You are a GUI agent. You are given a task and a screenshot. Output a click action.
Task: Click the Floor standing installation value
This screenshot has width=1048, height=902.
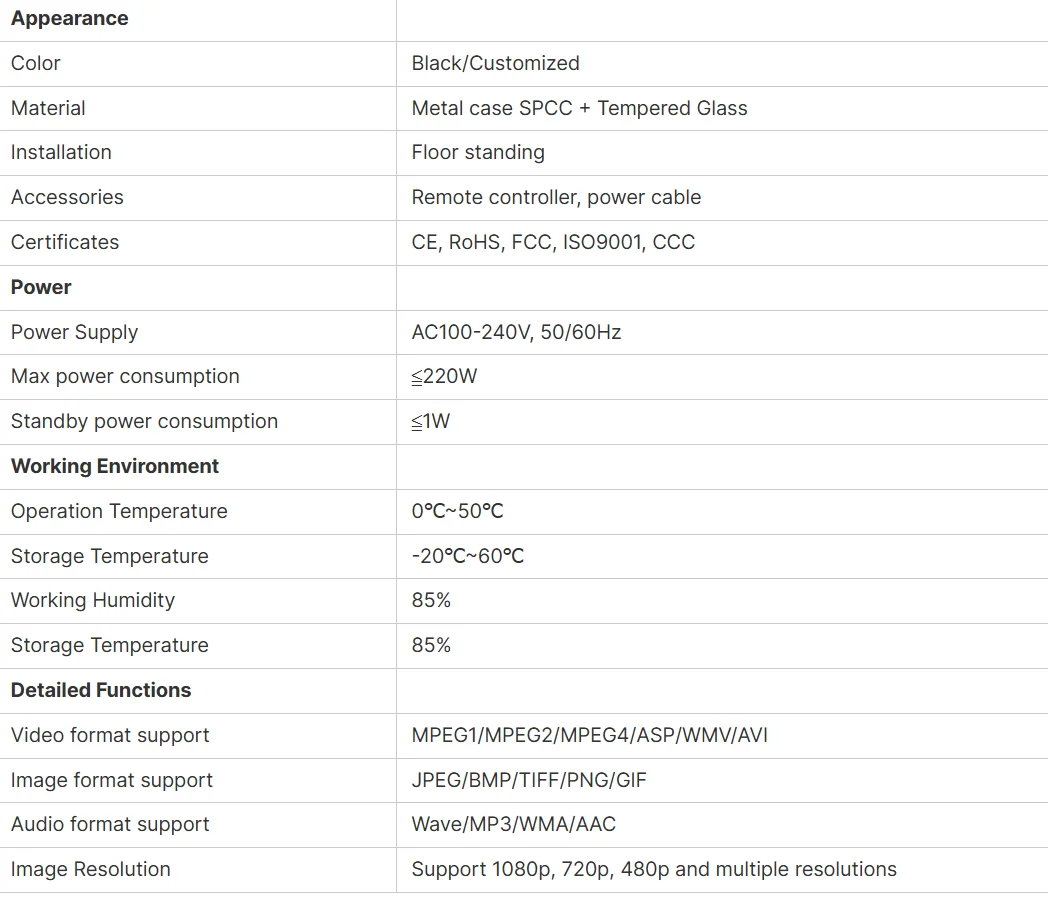(478, 152)
